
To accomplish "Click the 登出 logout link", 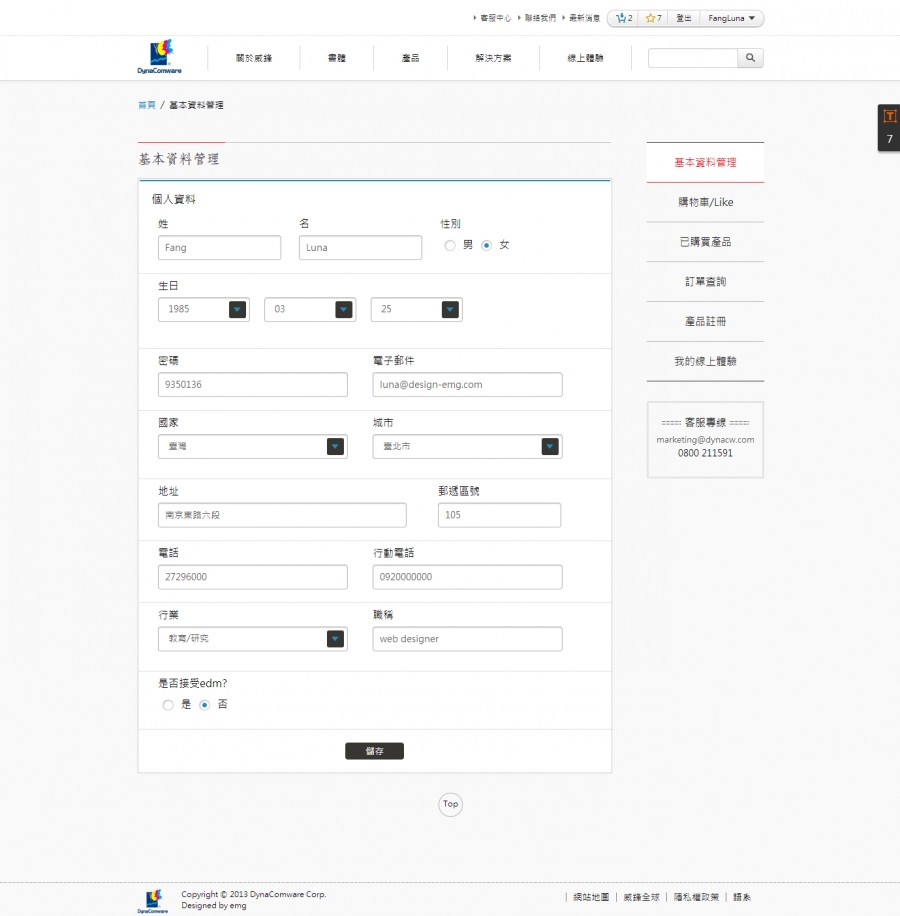I will (684, 18).
